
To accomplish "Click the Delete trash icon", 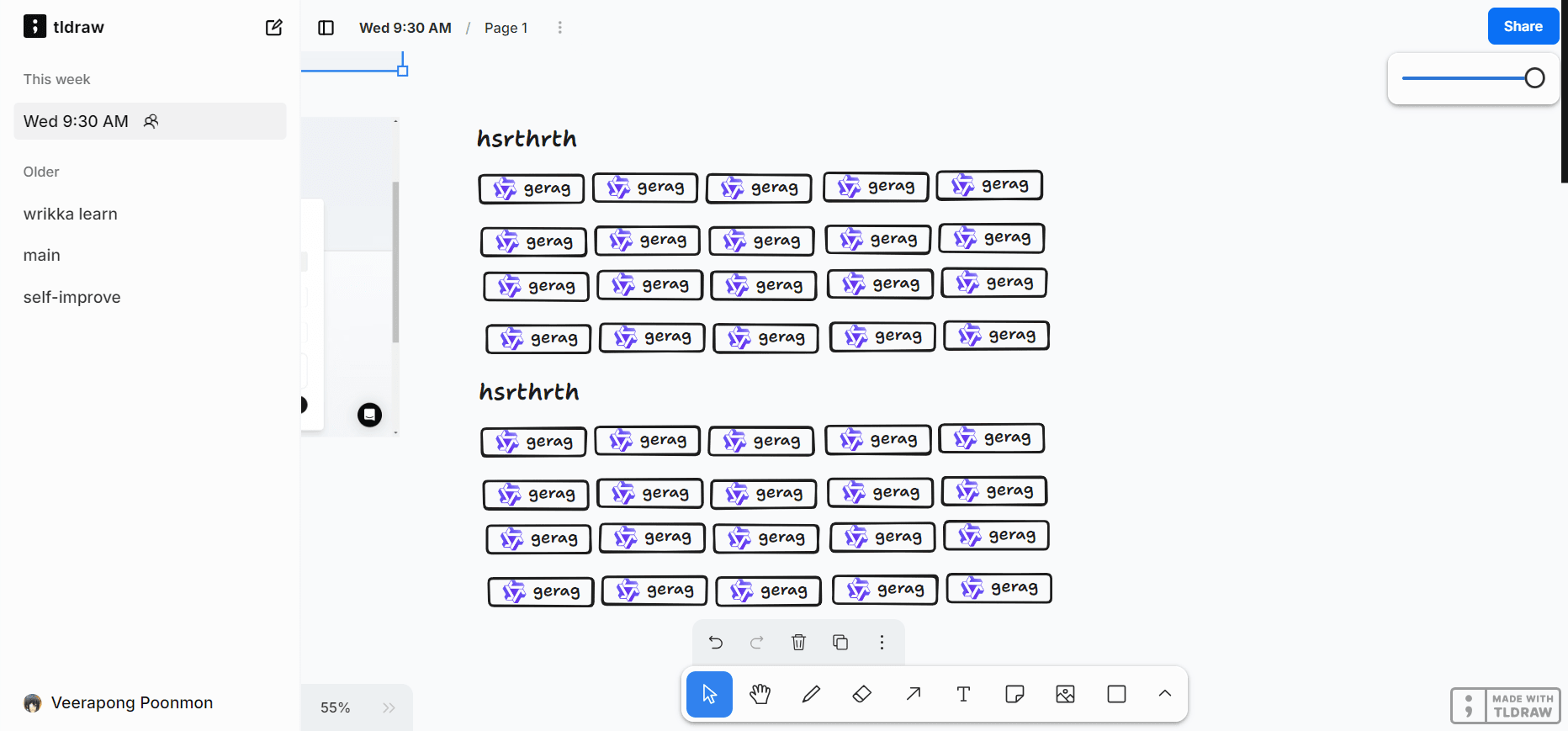I will [798, 643].
